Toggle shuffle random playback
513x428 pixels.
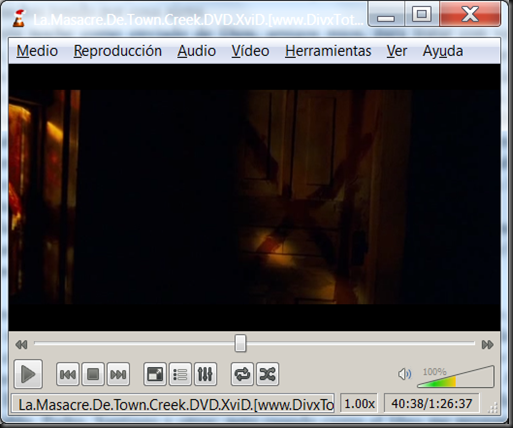click(x=267, y=374)
